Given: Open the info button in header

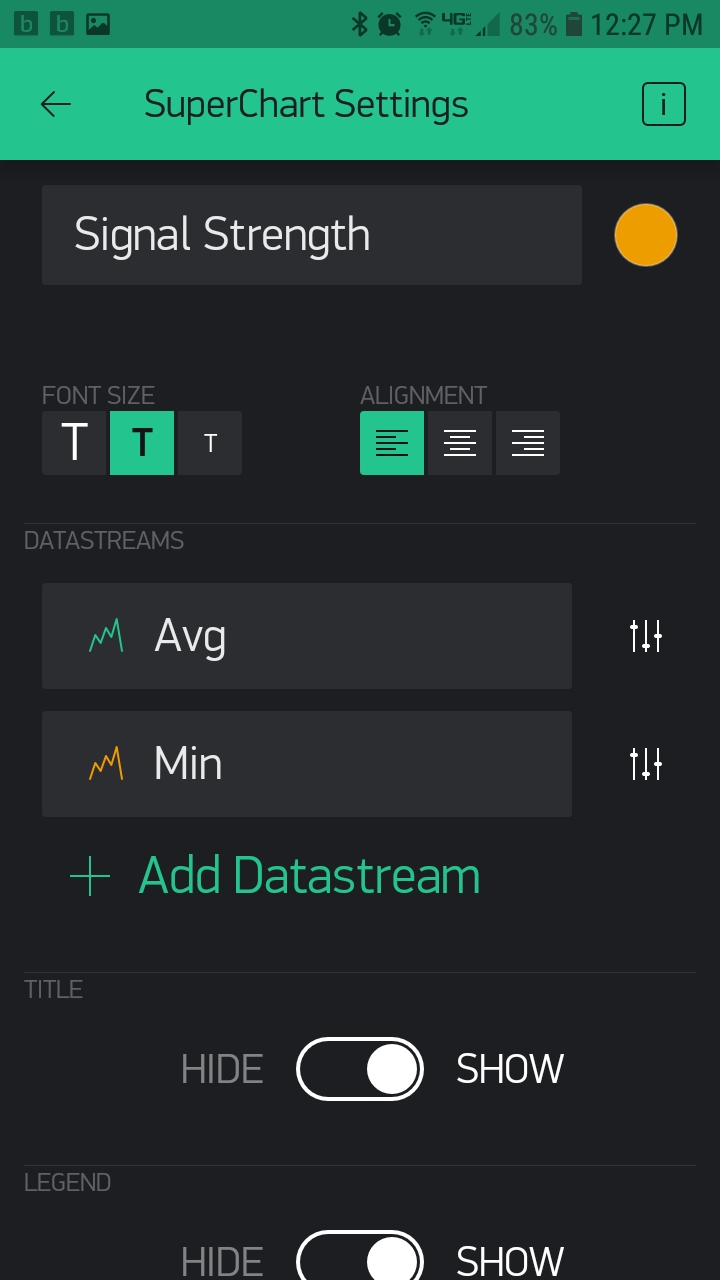Looking at the screenshot, I should pyautogui.click(x=664, y=104).
